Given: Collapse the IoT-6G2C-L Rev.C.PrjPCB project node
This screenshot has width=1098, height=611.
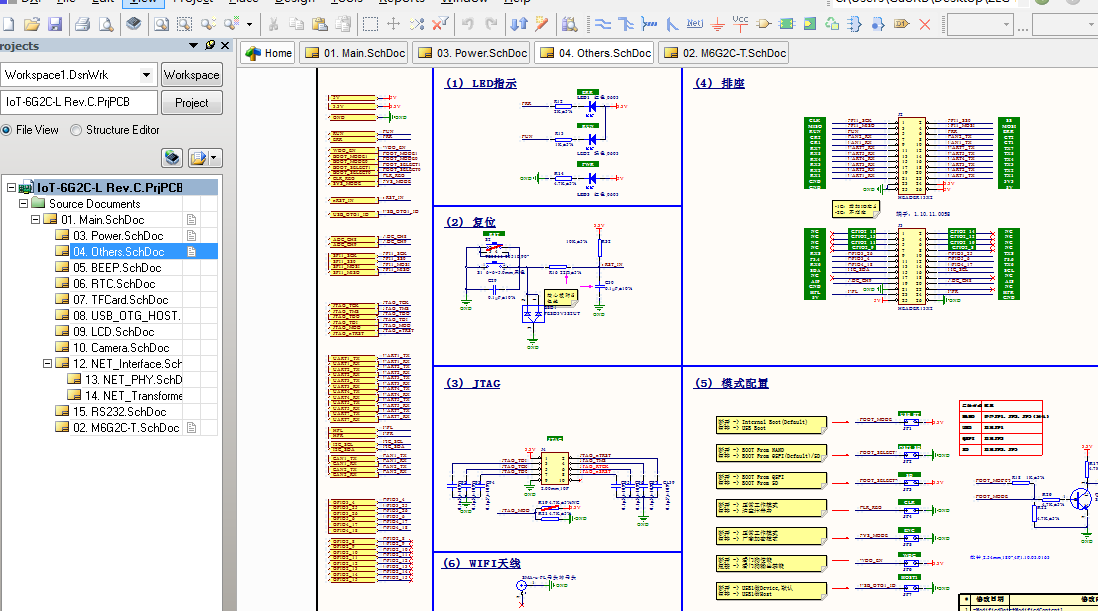Looking at the screenshot, I should tap(11, 188).
